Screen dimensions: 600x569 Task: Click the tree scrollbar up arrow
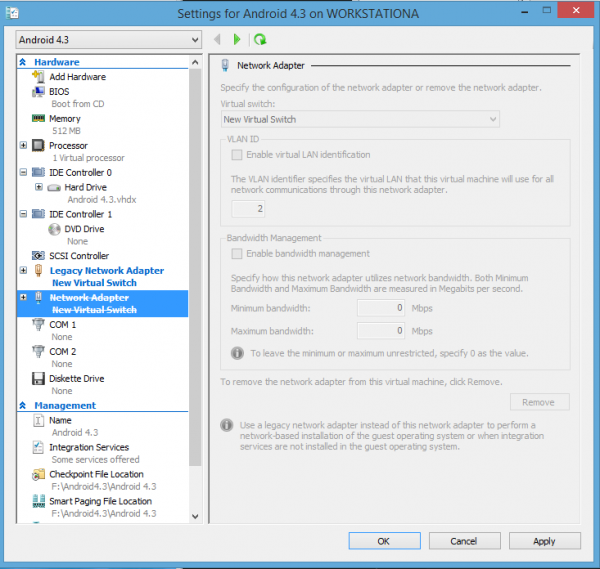[x=195, y=62]
